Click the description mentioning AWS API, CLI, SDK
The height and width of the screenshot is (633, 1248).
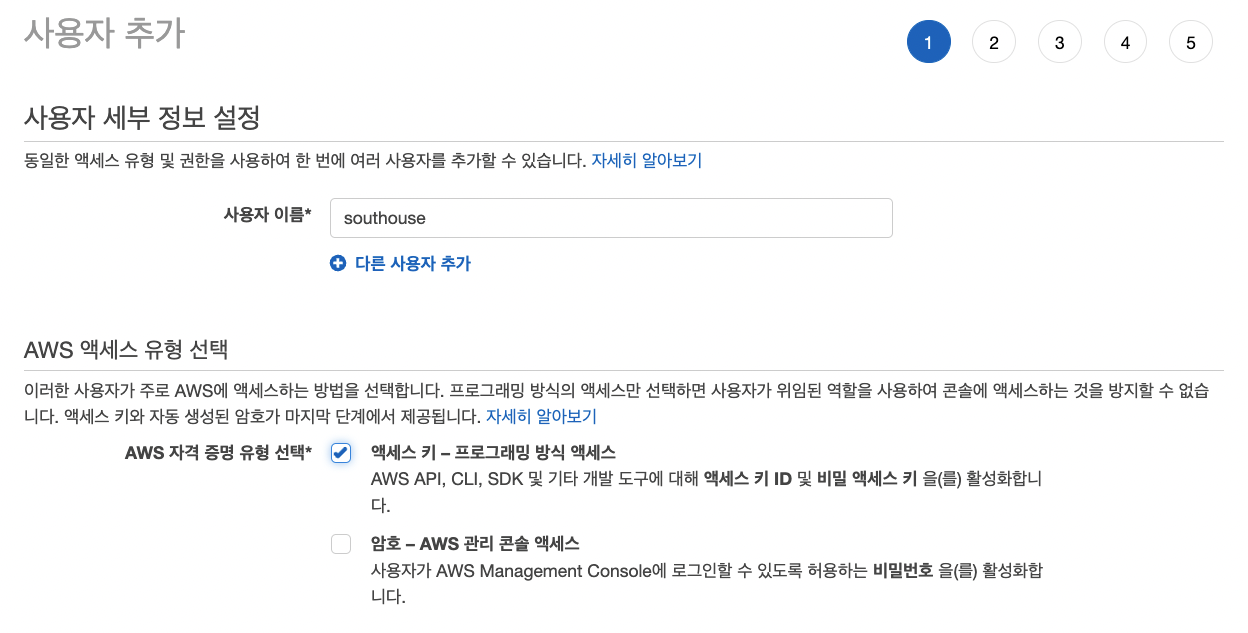point(707,492)
